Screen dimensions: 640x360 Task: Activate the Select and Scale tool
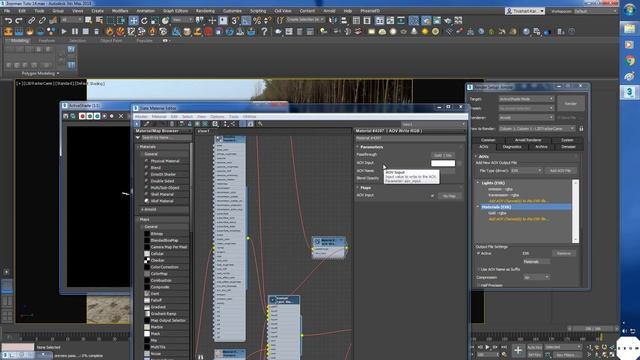point(155,20)
